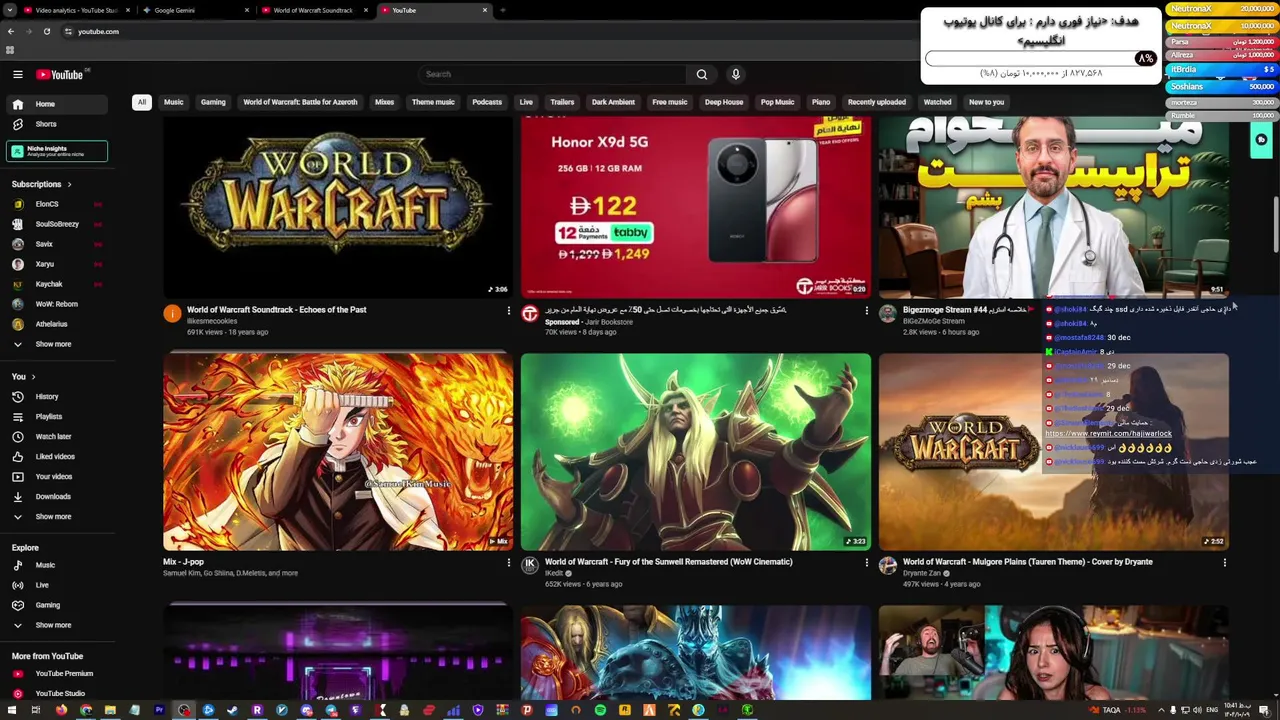The height and width of the screenshot is (720, 1280).
Task: Open Watch later in the sidebar
Action: [x=58, y=437]
